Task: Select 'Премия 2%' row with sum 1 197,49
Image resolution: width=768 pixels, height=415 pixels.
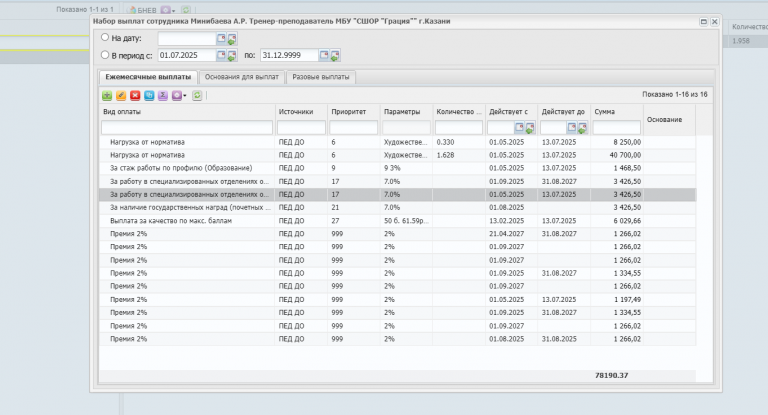Action: 397,300
